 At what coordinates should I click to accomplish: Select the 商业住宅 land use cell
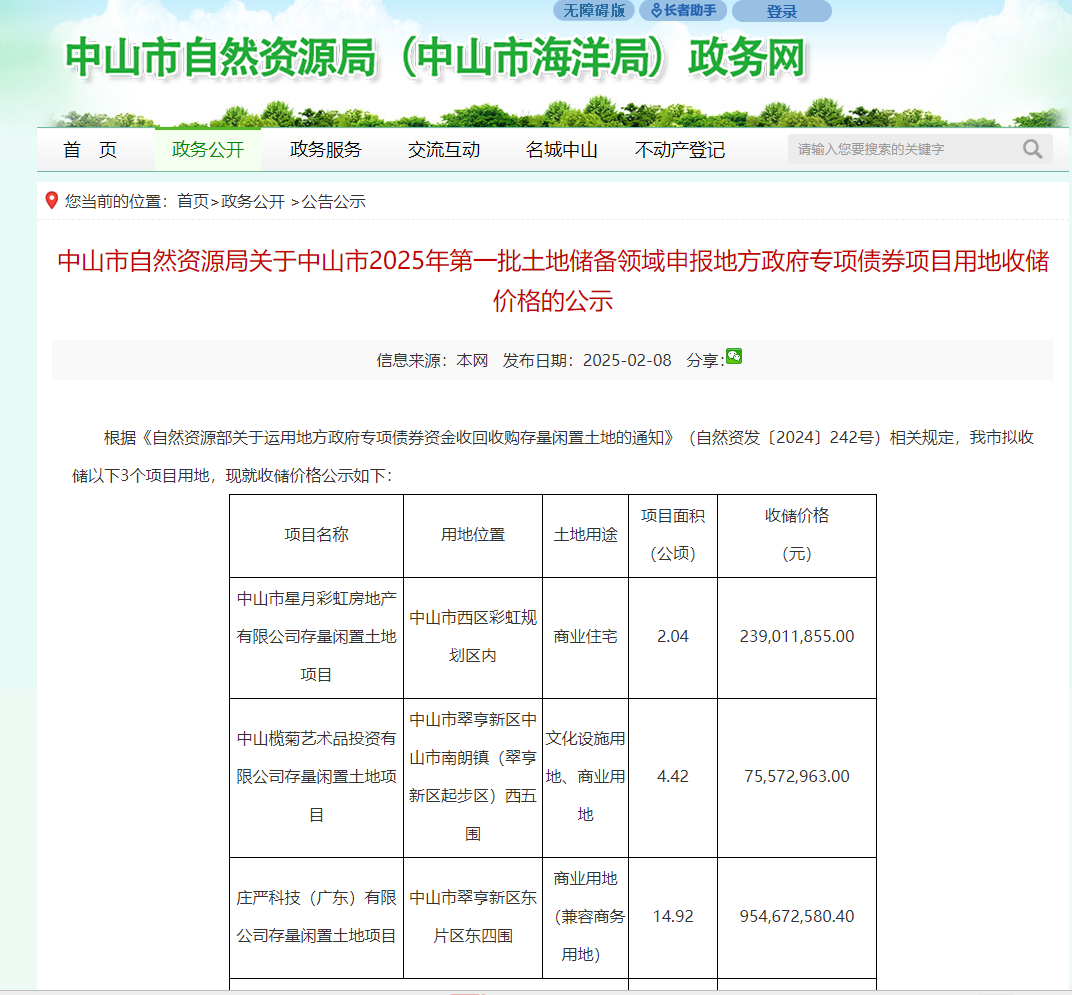pos(585,637)
